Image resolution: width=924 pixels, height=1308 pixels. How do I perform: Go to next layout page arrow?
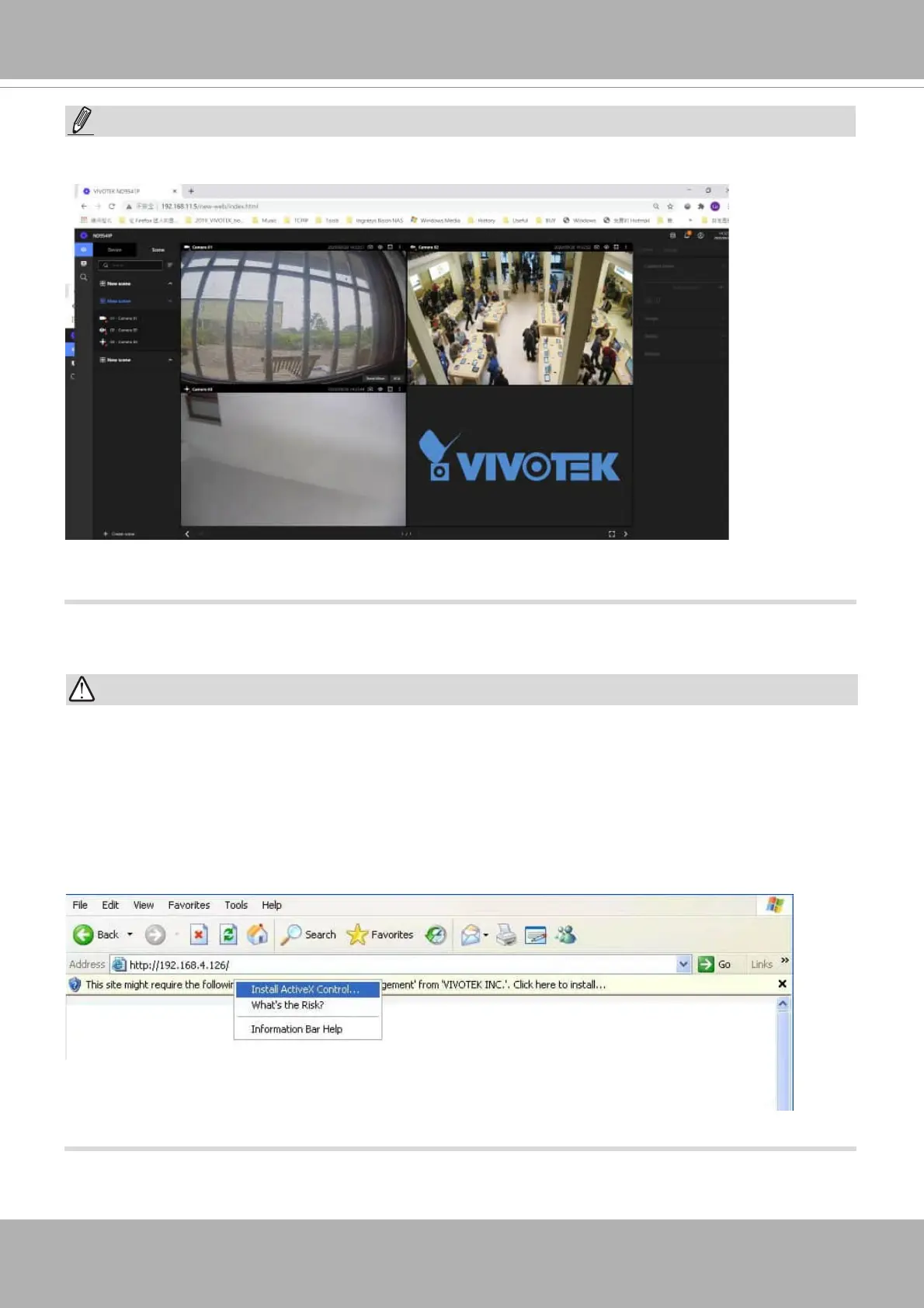coord(626,534)
